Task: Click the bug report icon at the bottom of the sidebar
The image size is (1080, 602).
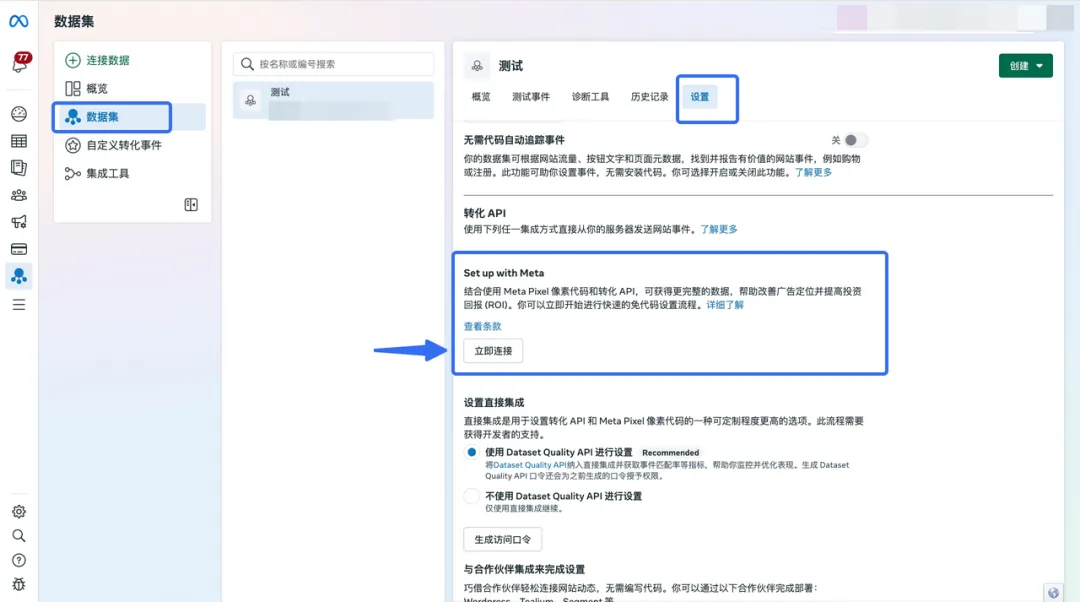Action: pyautogui.click(x=19, y=585)
